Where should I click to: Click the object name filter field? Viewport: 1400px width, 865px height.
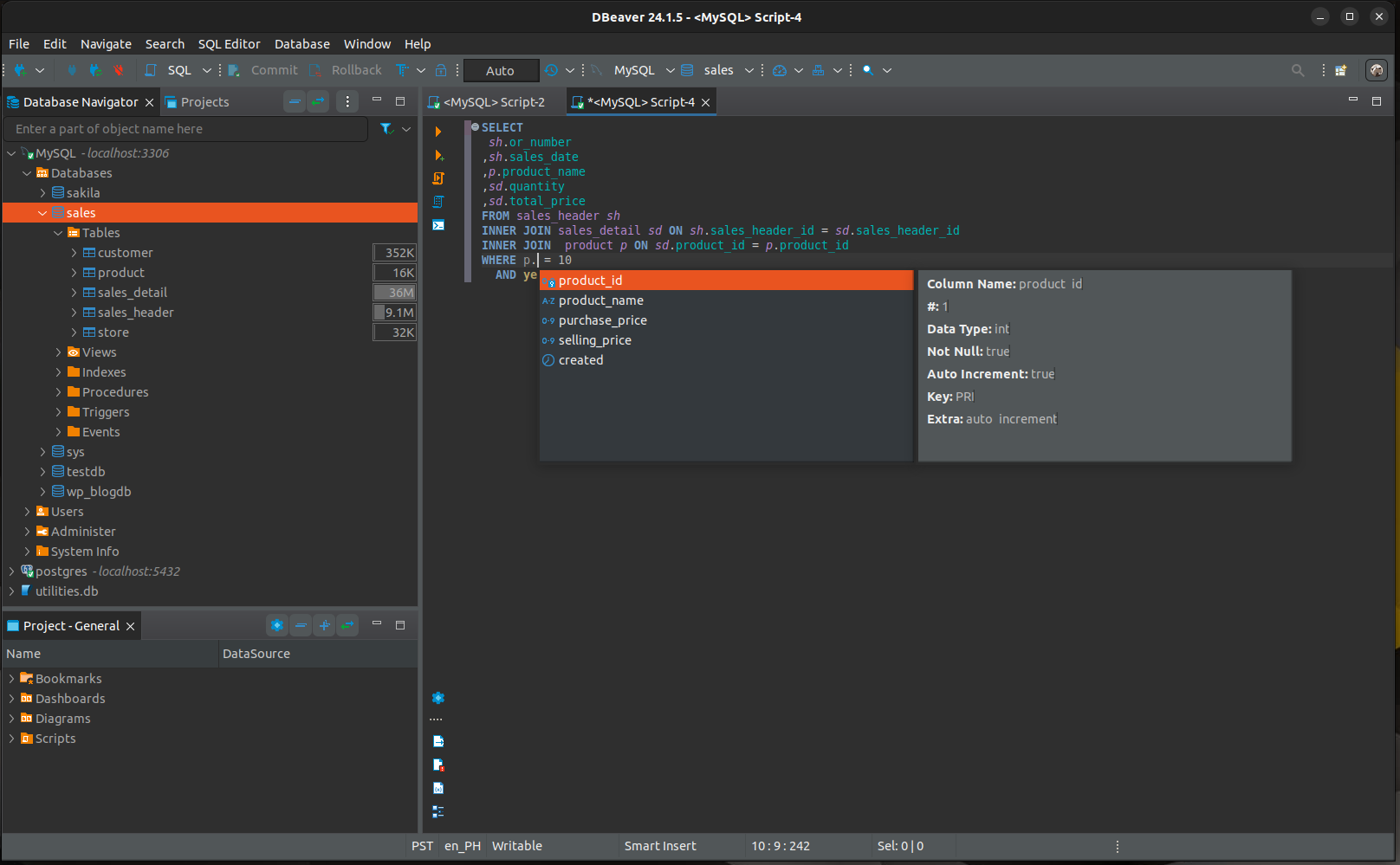186,129
